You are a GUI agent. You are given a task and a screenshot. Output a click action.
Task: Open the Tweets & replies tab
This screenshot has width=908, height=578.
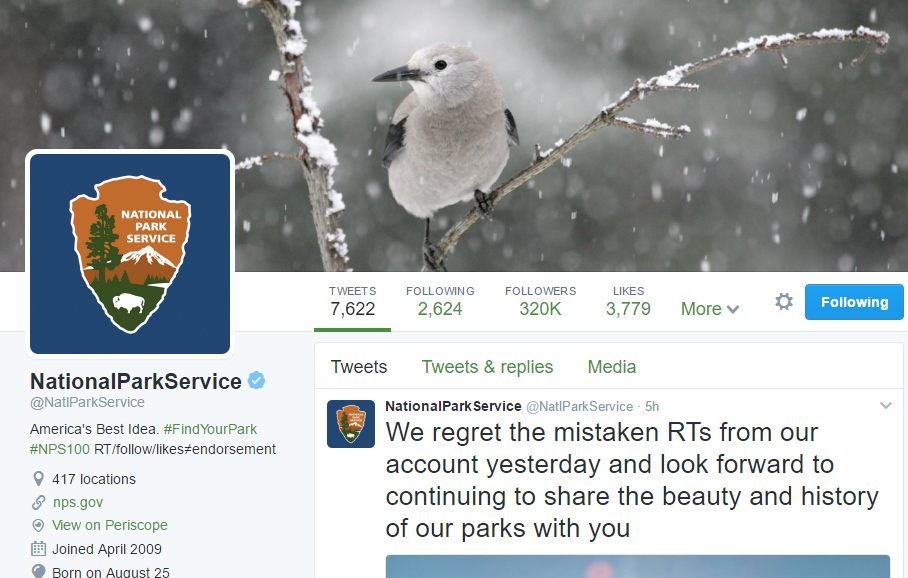tap(487, 367)
